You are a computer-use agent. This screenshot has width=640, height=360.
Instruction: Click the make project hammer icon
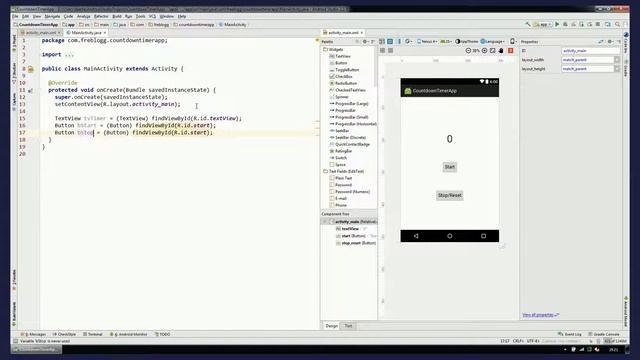coord(528,24)
